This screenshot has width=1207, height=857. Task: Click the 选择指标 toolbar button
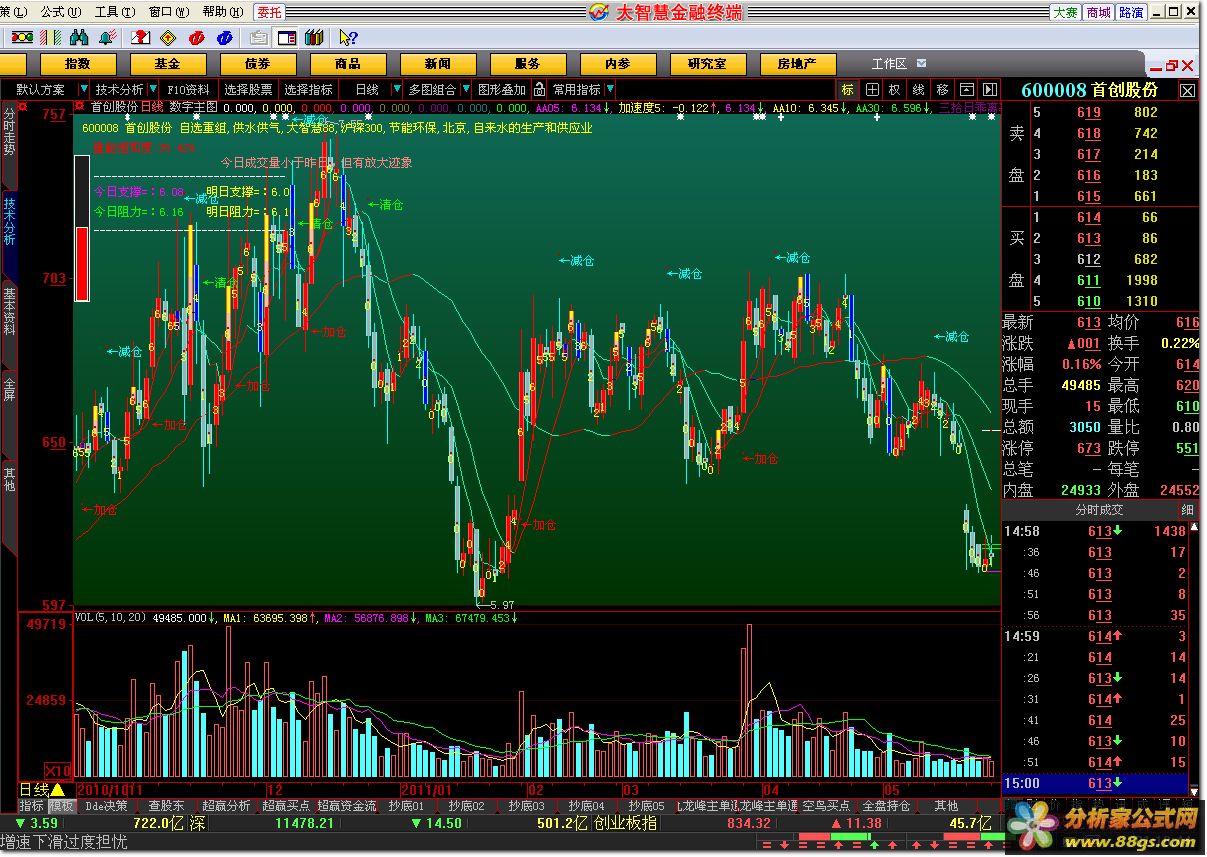(x=308, y=89)
